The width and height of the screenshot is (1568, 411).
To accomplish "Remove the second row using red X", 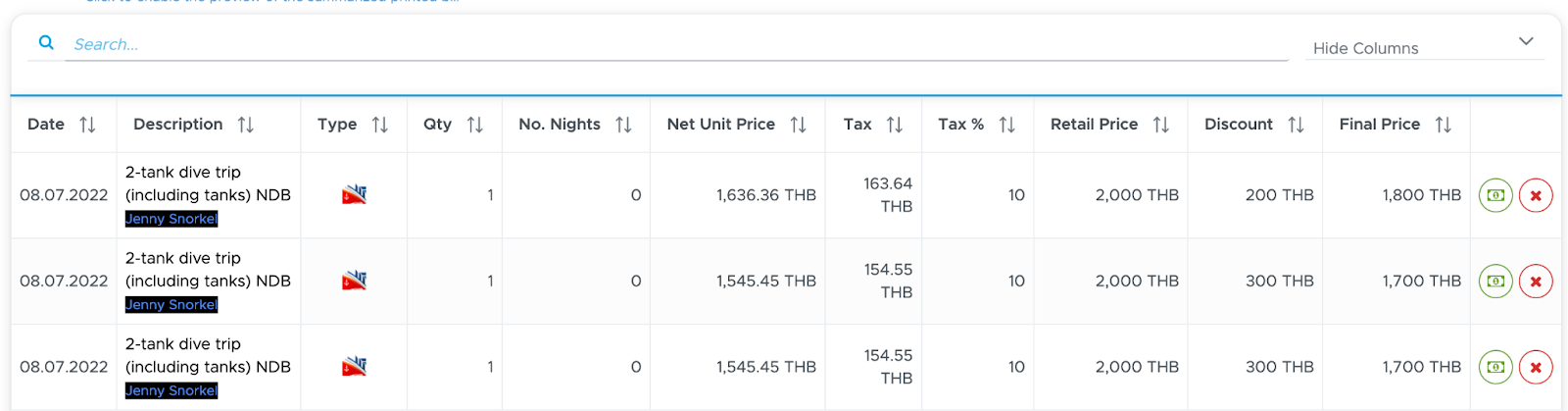I will click(1536, 281).
